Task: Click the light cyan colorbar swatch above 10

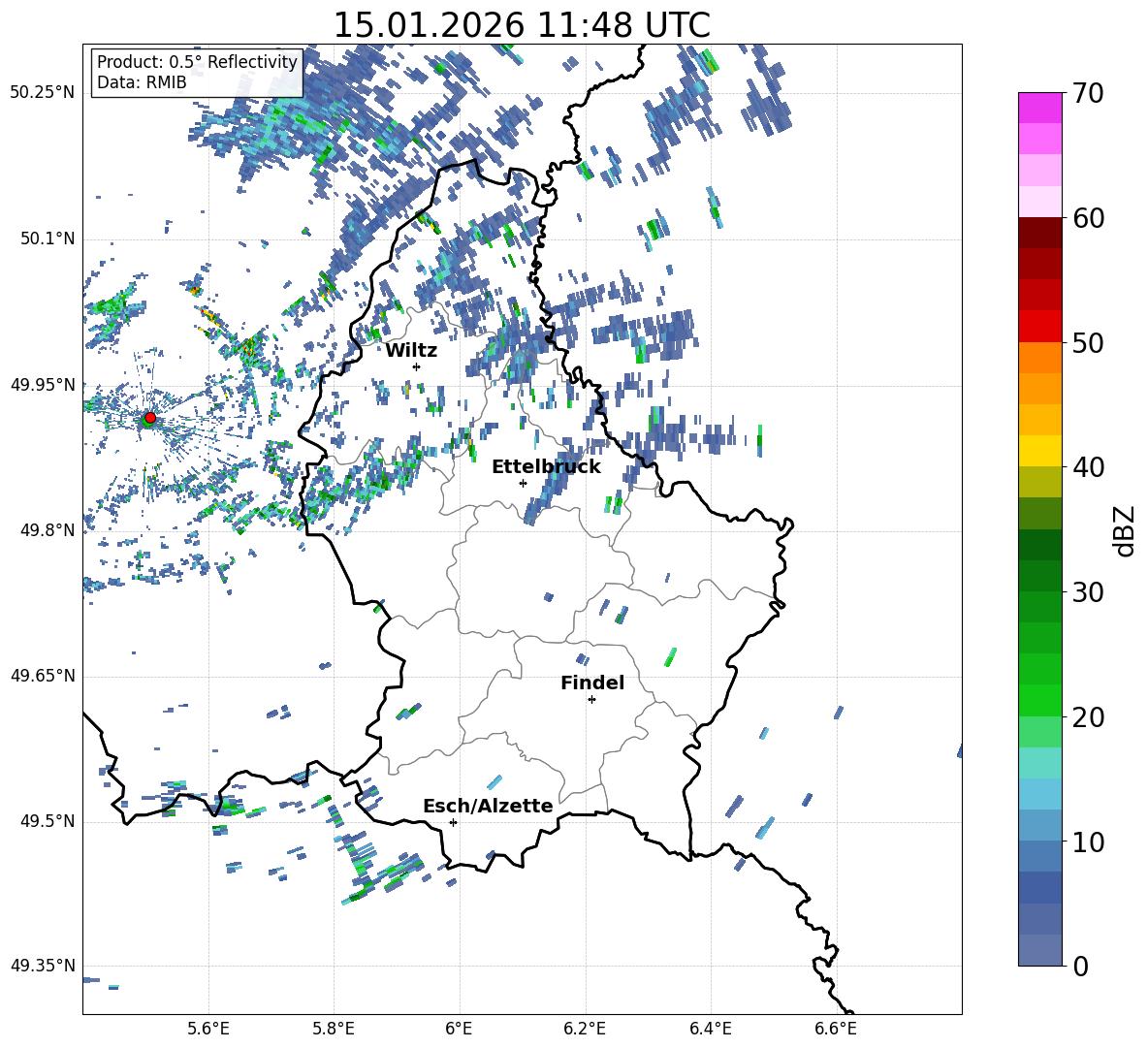Action: (x=1039, y=794)
